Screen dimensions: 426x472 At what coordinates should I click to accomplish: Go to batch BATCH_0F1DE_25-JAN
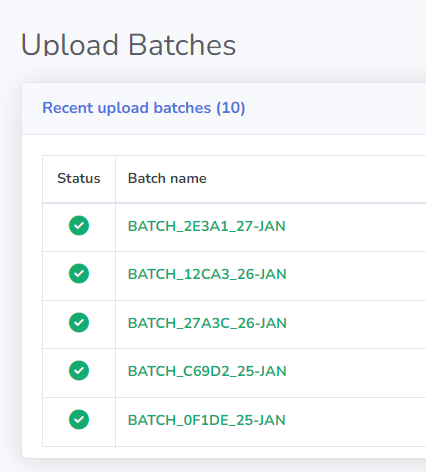[207, 420]
